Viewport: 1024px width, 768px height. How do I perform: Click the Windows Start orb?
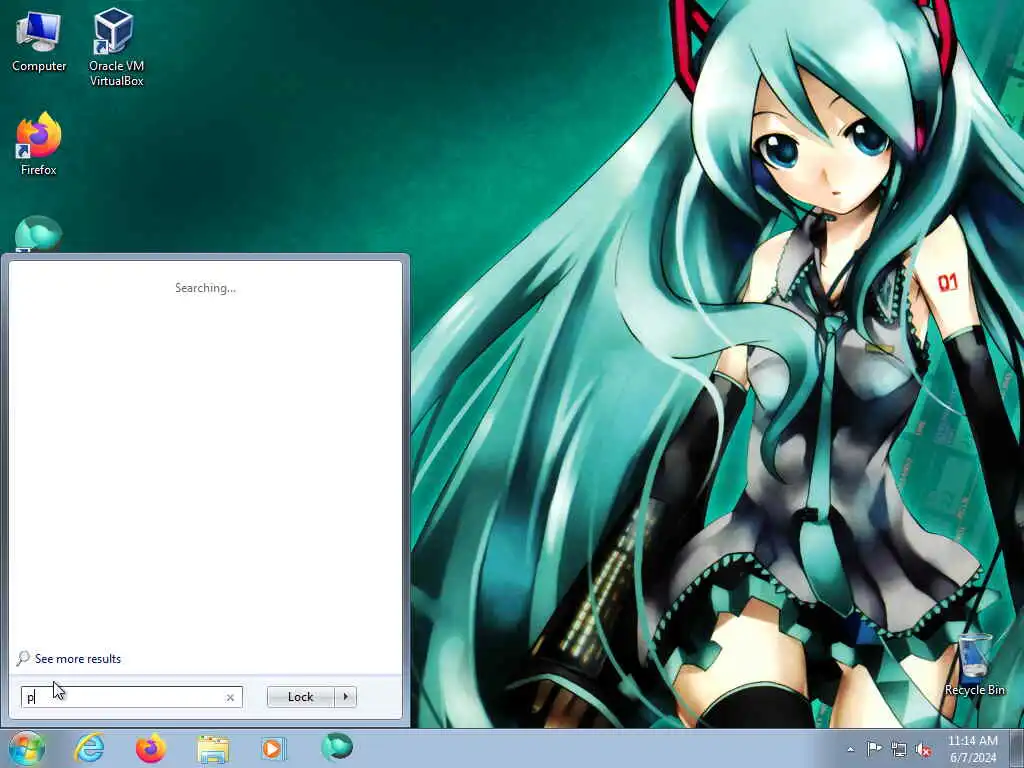coord(26,748)
